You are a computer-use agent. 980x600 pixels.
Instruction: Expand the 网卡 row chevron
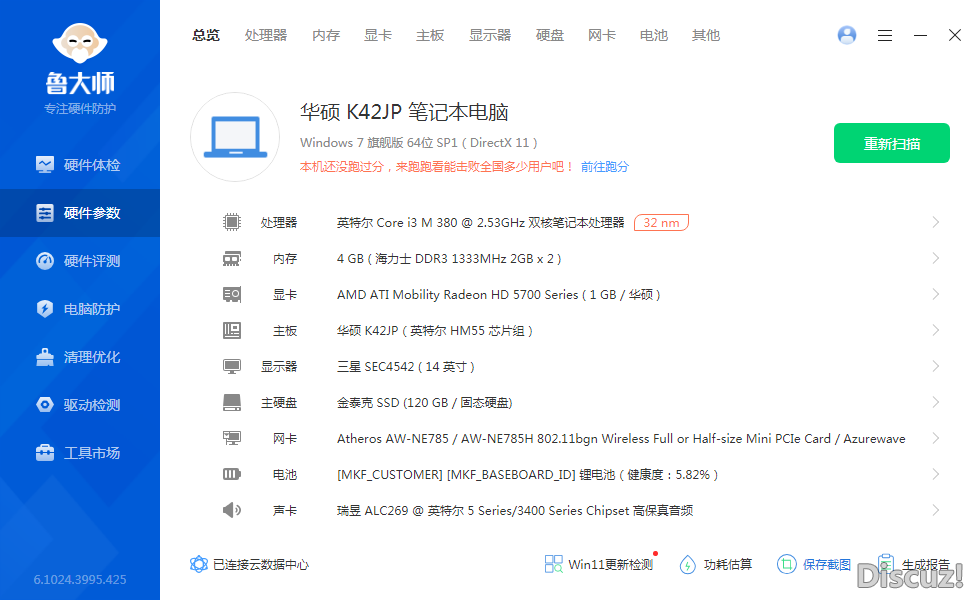[936, 438]
